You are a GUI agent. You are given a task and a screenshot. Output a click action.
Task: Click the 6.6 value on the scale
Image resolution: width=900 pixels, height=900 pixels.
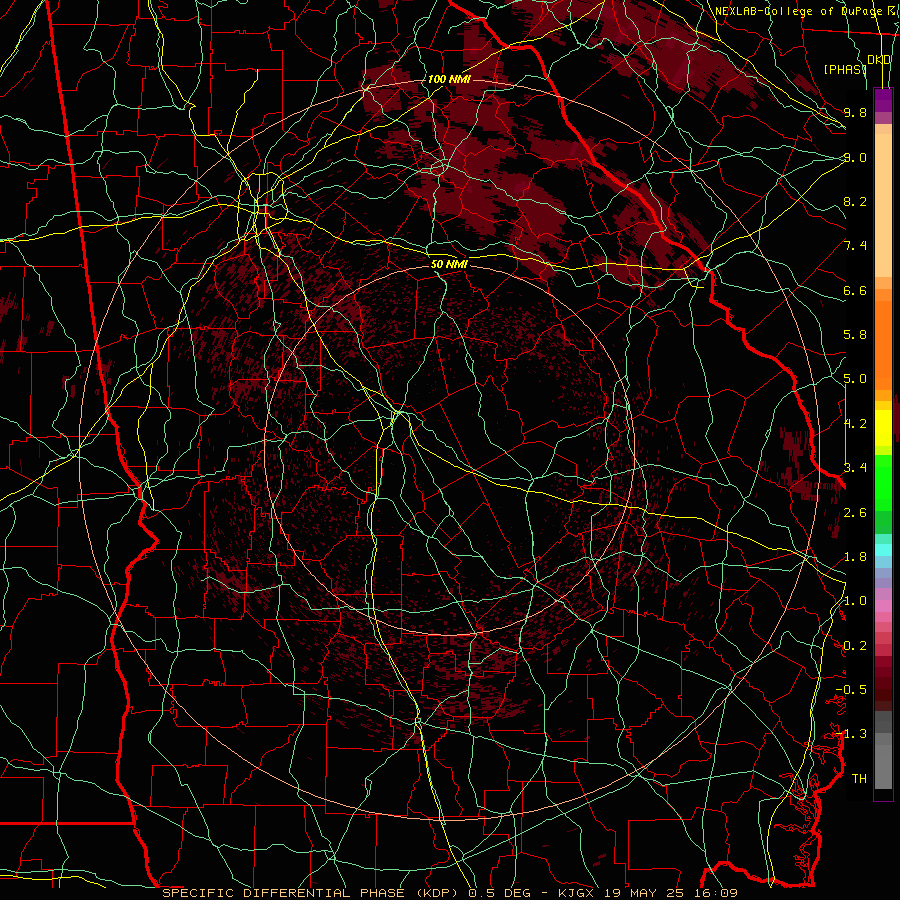pyautogui.click(x=855, y=290)
